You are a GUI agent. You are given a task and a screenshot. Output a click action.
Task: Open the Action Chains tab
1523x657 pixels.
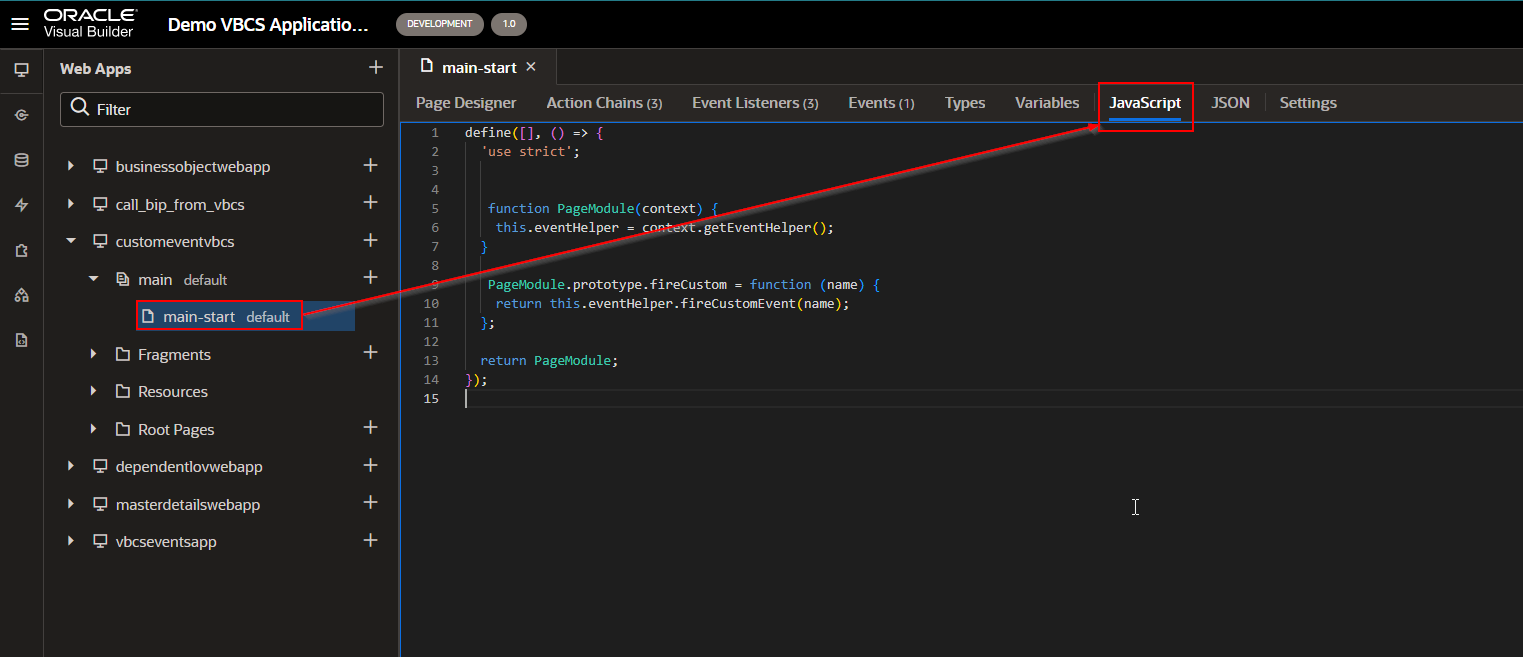604,103
